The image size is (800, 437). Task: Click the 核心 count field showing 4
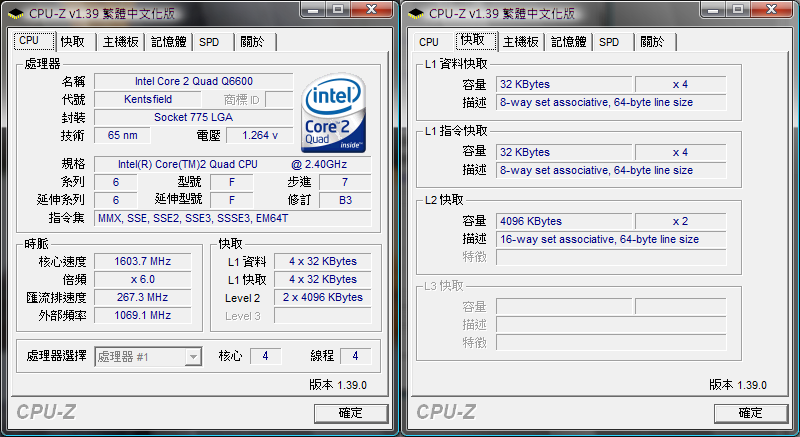pos(265,356)
